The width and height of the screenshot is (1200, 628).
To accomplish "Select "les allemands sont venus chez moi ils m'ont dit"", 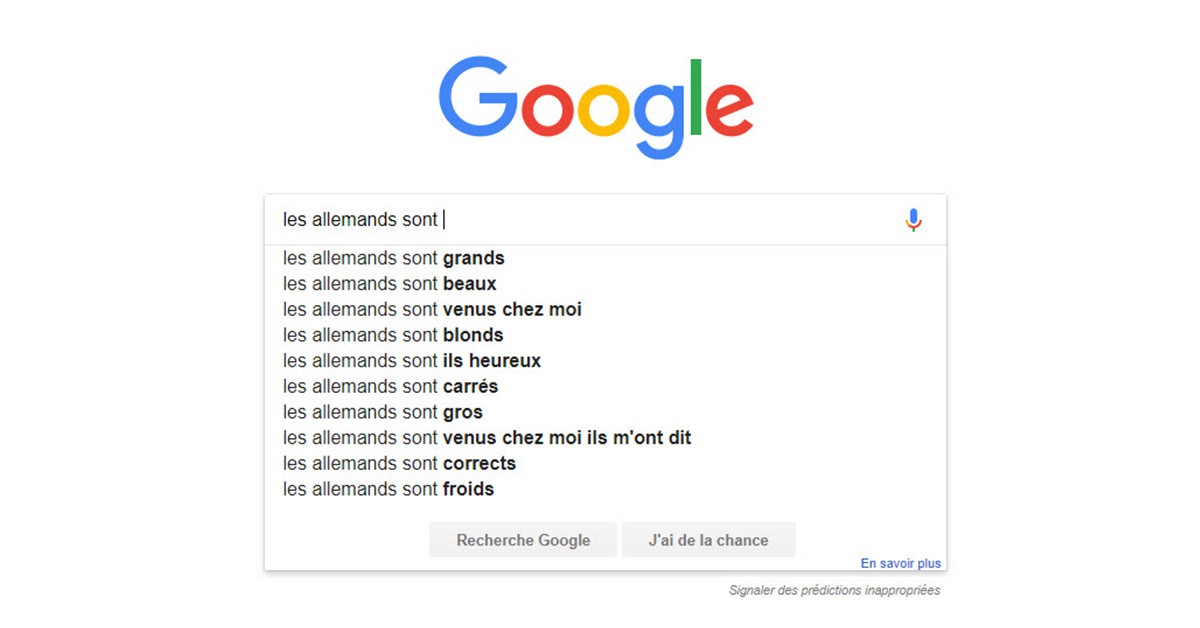I will click(x=487, y=437).
